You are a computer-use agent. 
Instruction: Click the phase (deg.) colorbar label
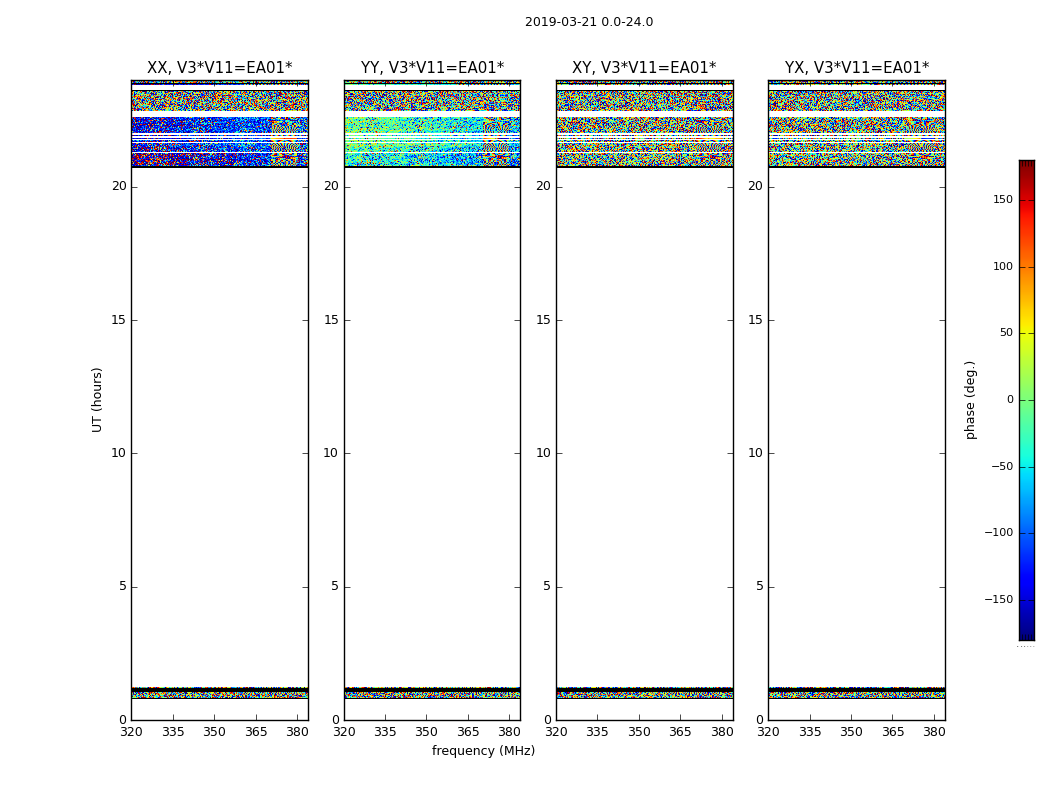click(x=970, y=400)
